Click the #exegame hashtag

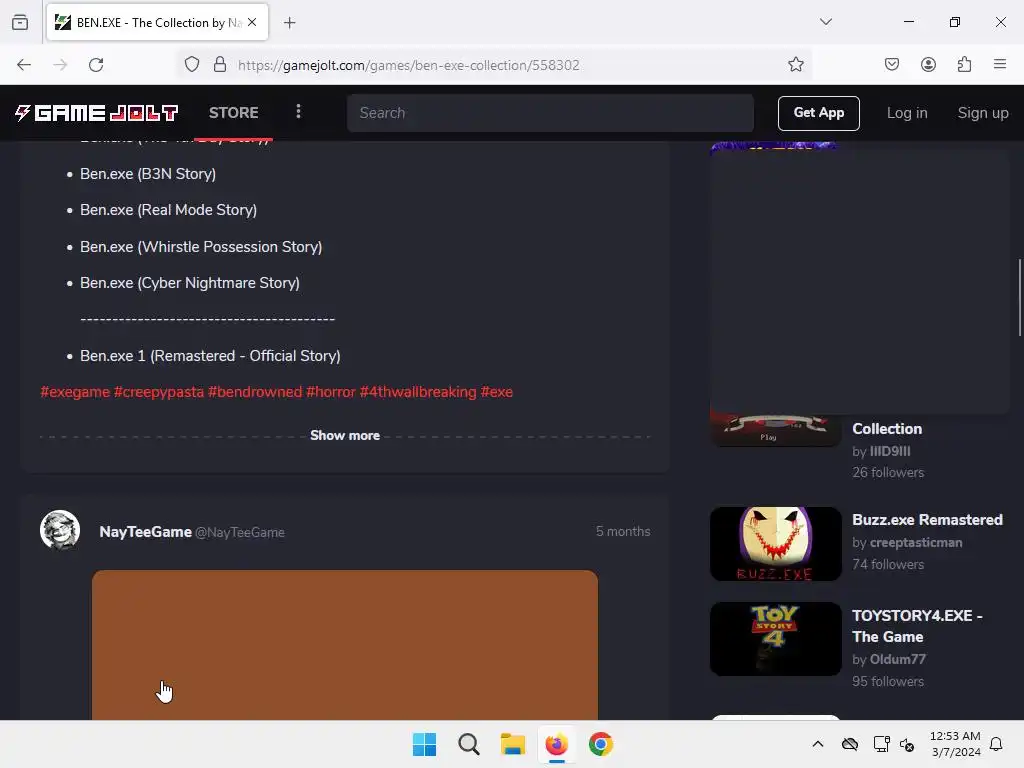(x=75, y=392)
